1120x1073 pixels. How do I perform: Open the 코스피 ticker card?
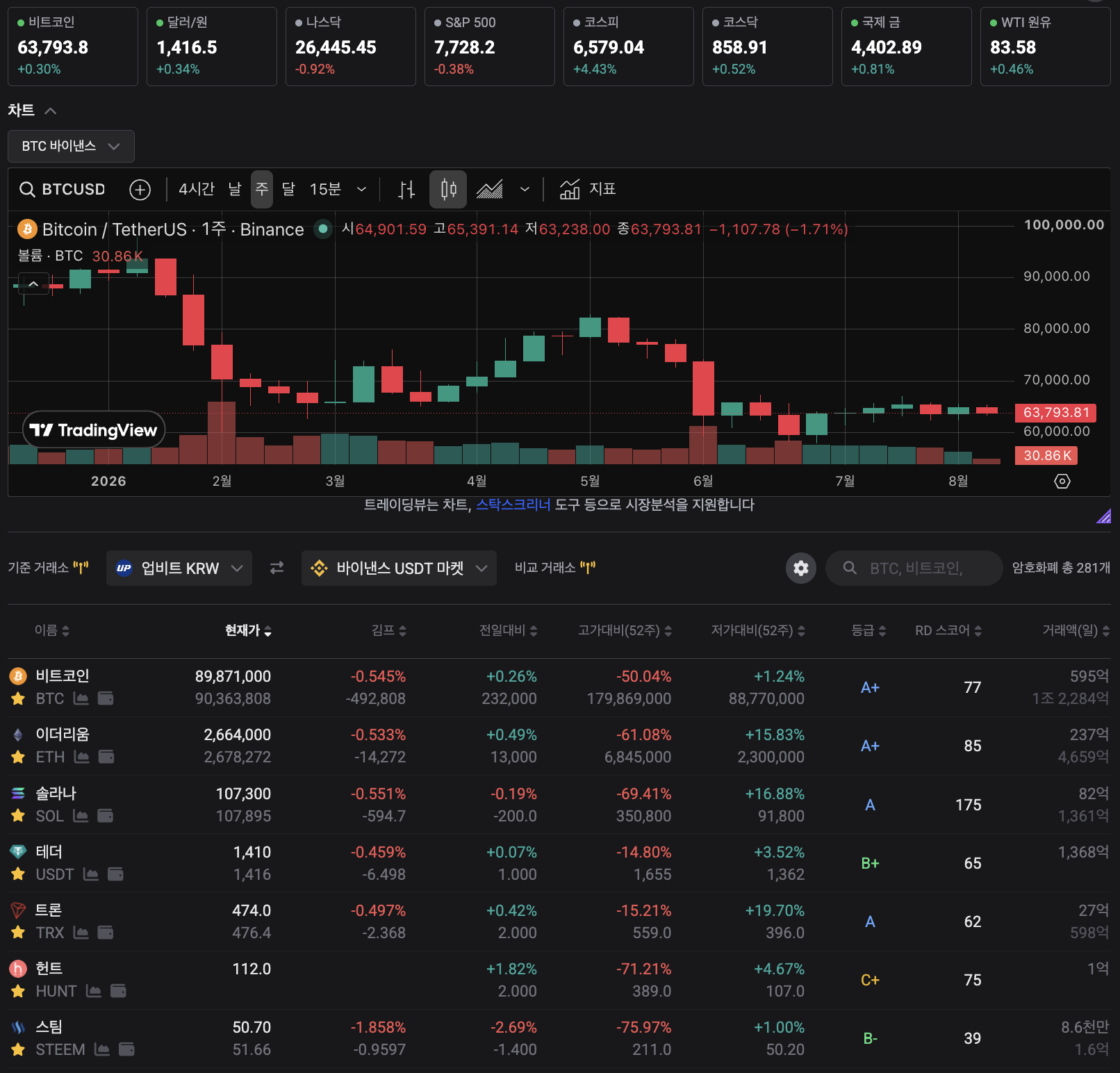(x=629, y=47)
